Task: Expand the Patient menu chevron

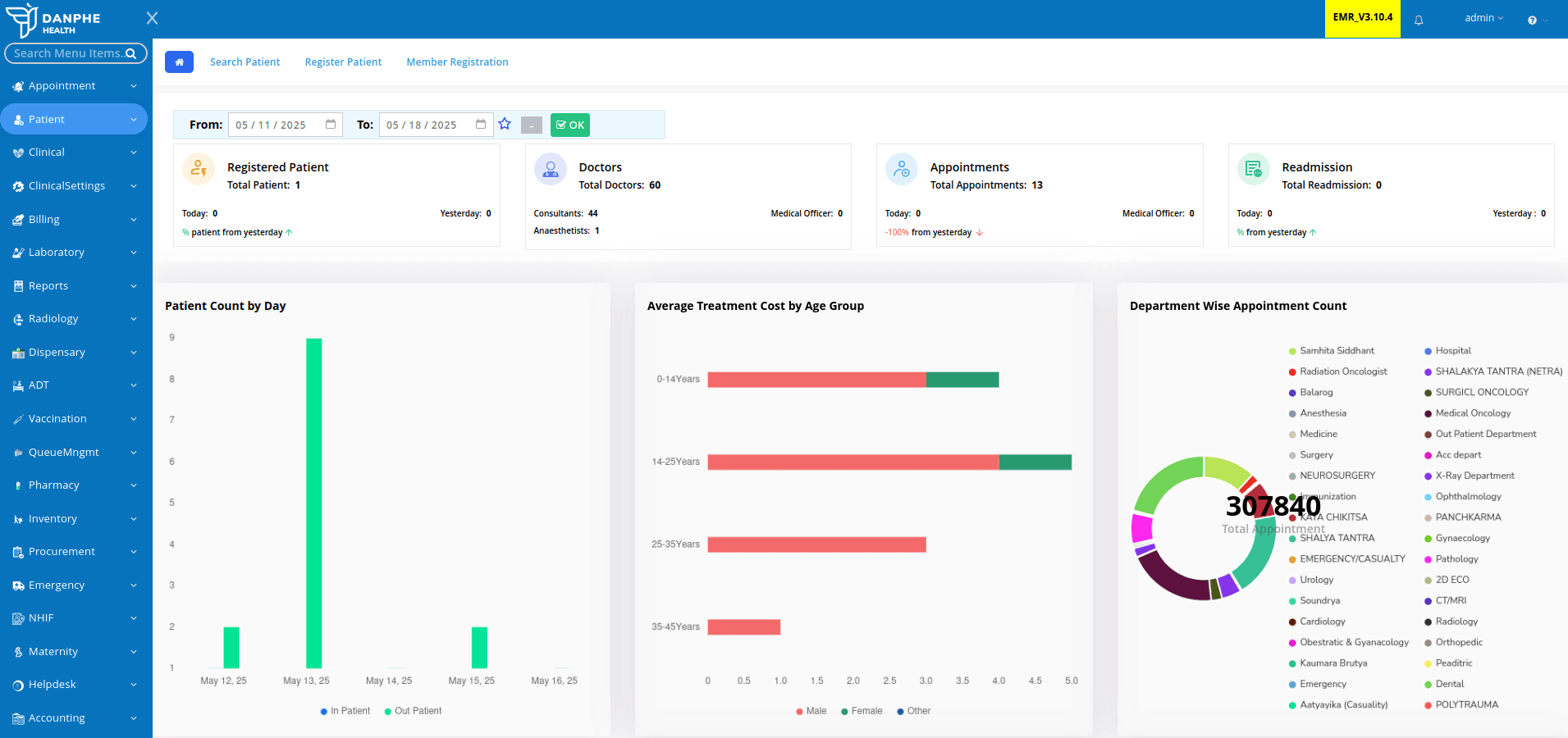Action: click(x=134, y=120)
